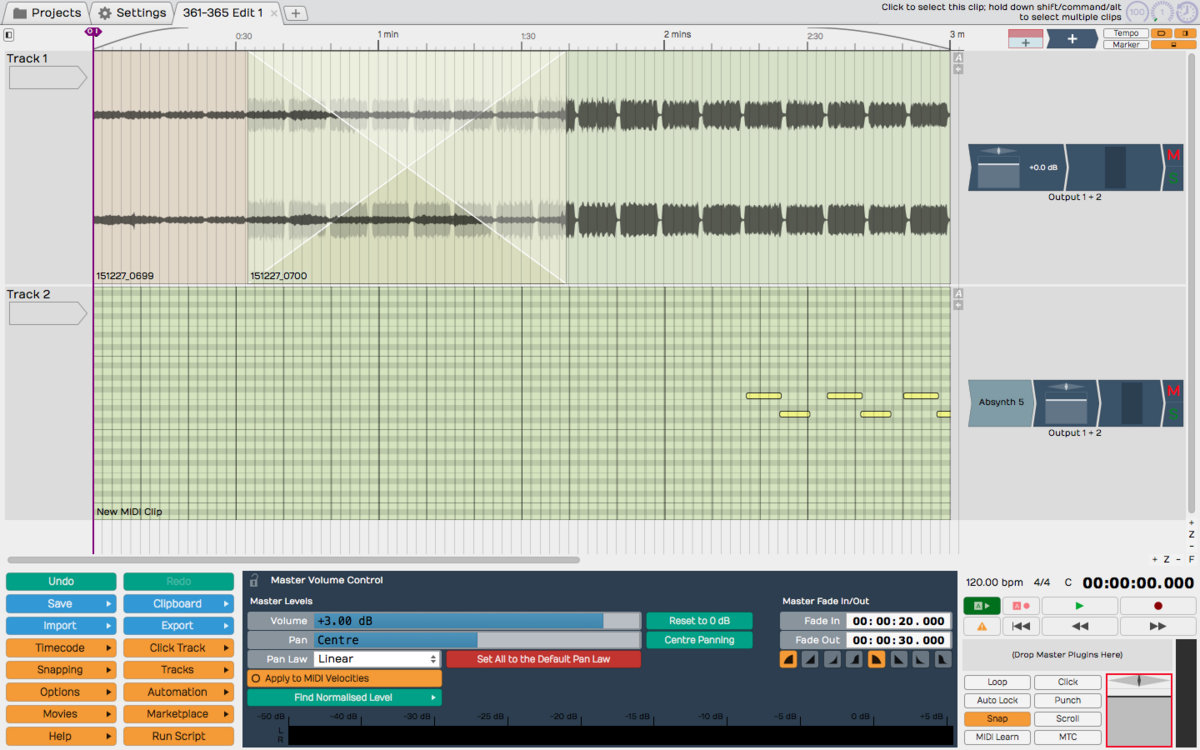
Task: Open the Export menu
Action: click(178, 626)
